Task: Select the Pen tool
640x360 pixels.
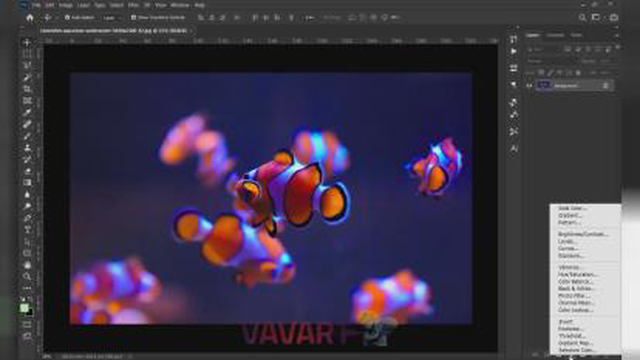Action: (x=27, y=218)
